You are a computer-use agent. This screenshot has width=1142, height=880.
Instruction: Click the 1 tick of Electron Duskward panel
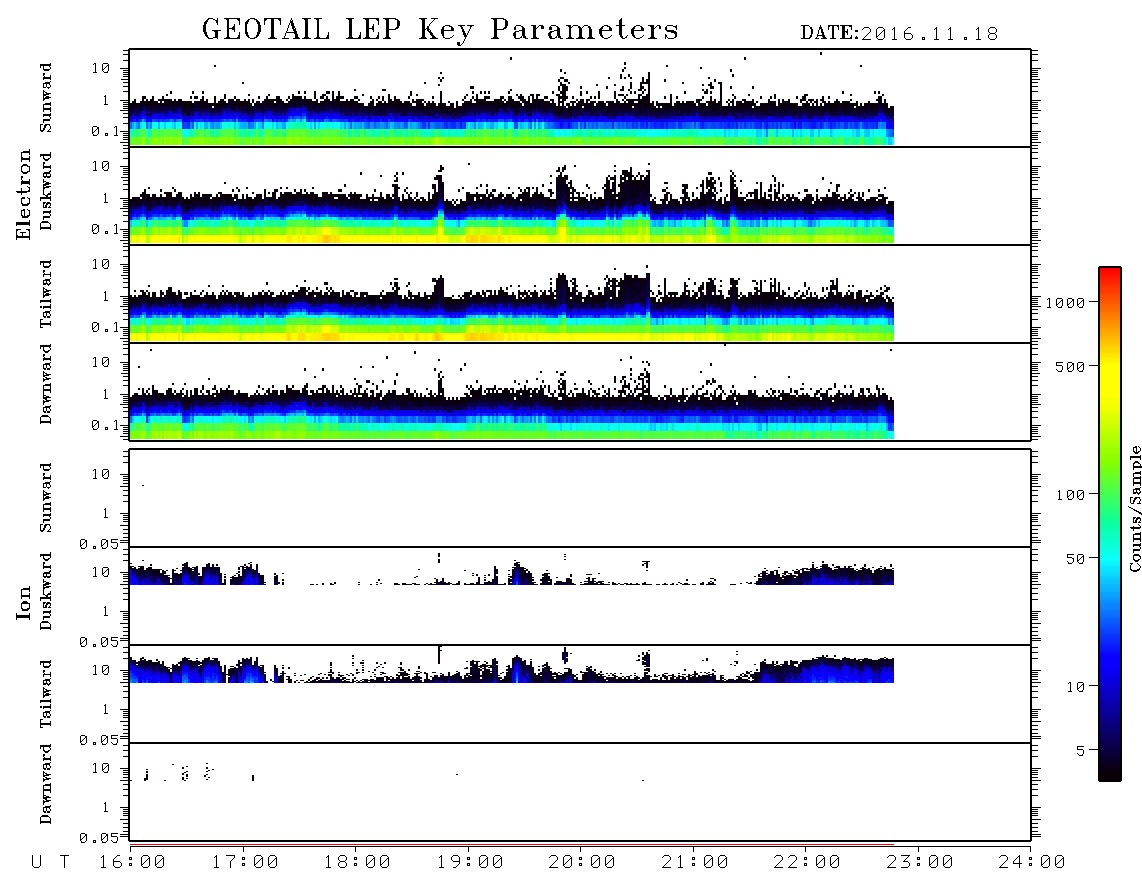[105, 198]
